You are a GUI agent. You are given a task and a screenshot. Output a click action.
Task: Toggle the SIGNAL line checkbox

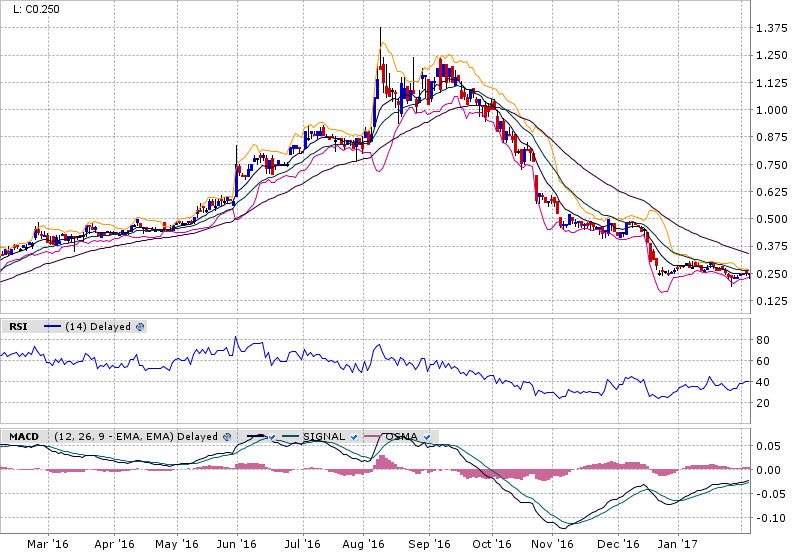click(x=354, y=436)
